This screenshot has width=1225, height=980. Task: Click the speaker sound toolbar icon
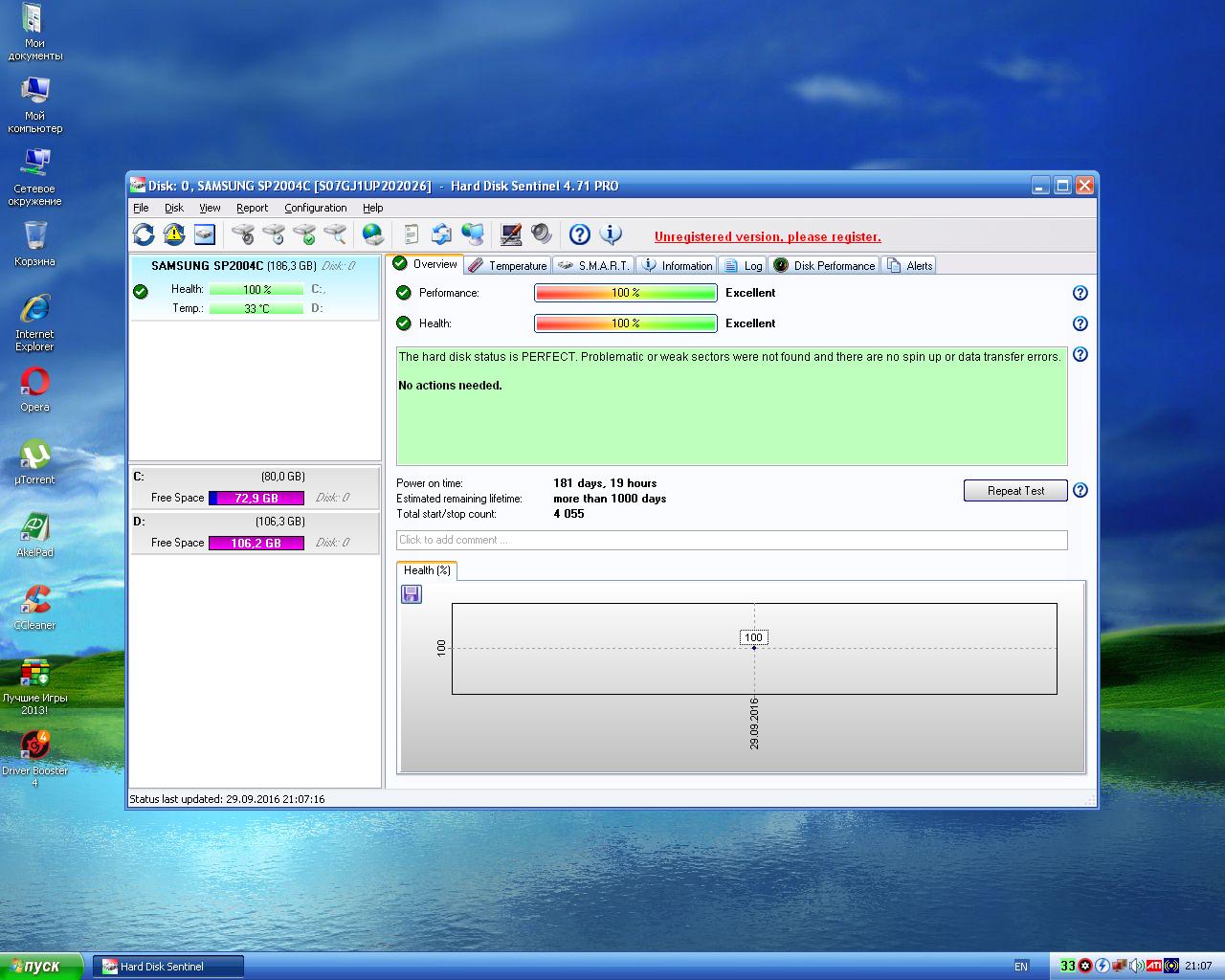542,234
